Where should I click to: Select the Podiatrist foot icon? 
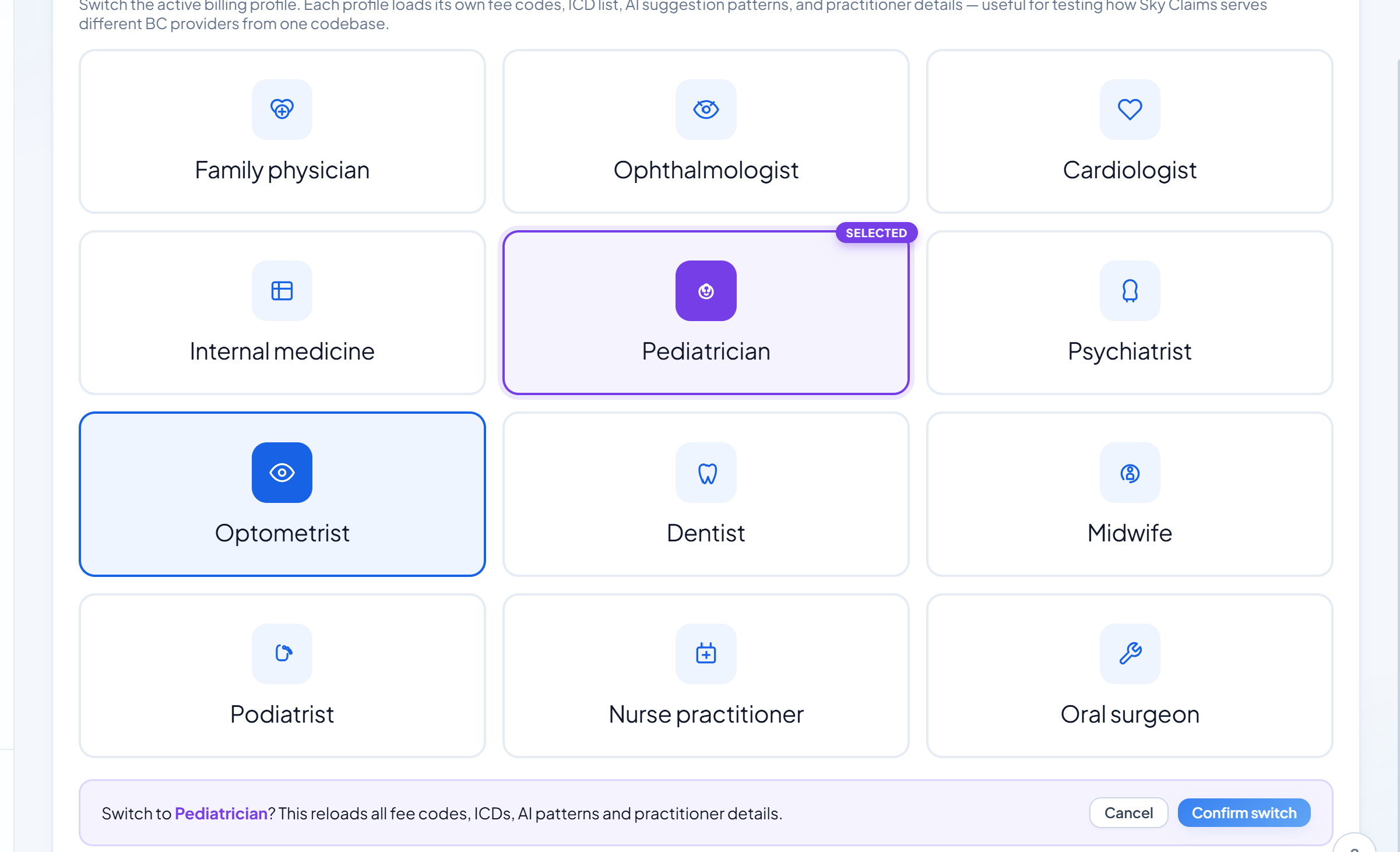coord(282,654)
